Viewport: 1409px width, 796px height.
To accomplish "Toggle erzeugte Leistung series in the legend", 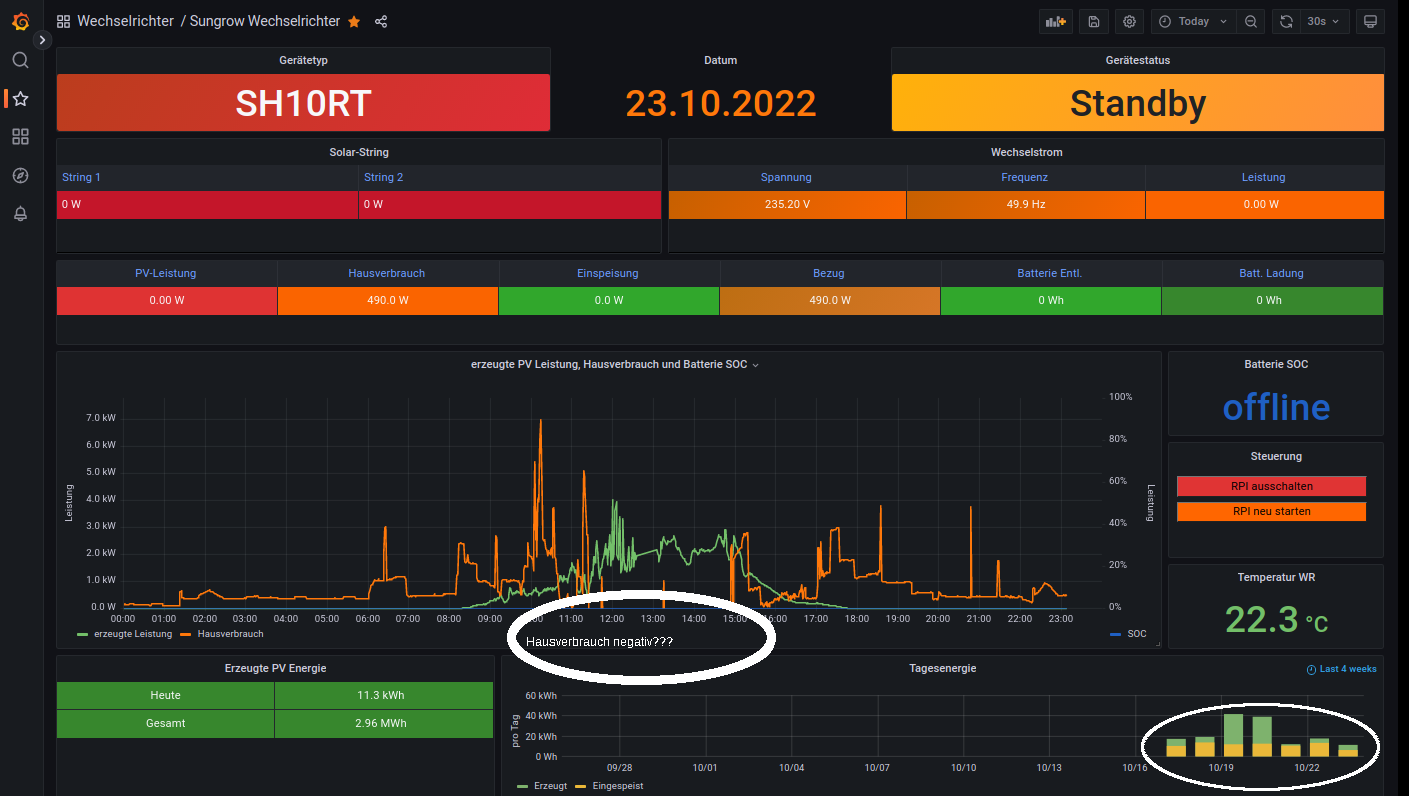I will pos(132,634).
